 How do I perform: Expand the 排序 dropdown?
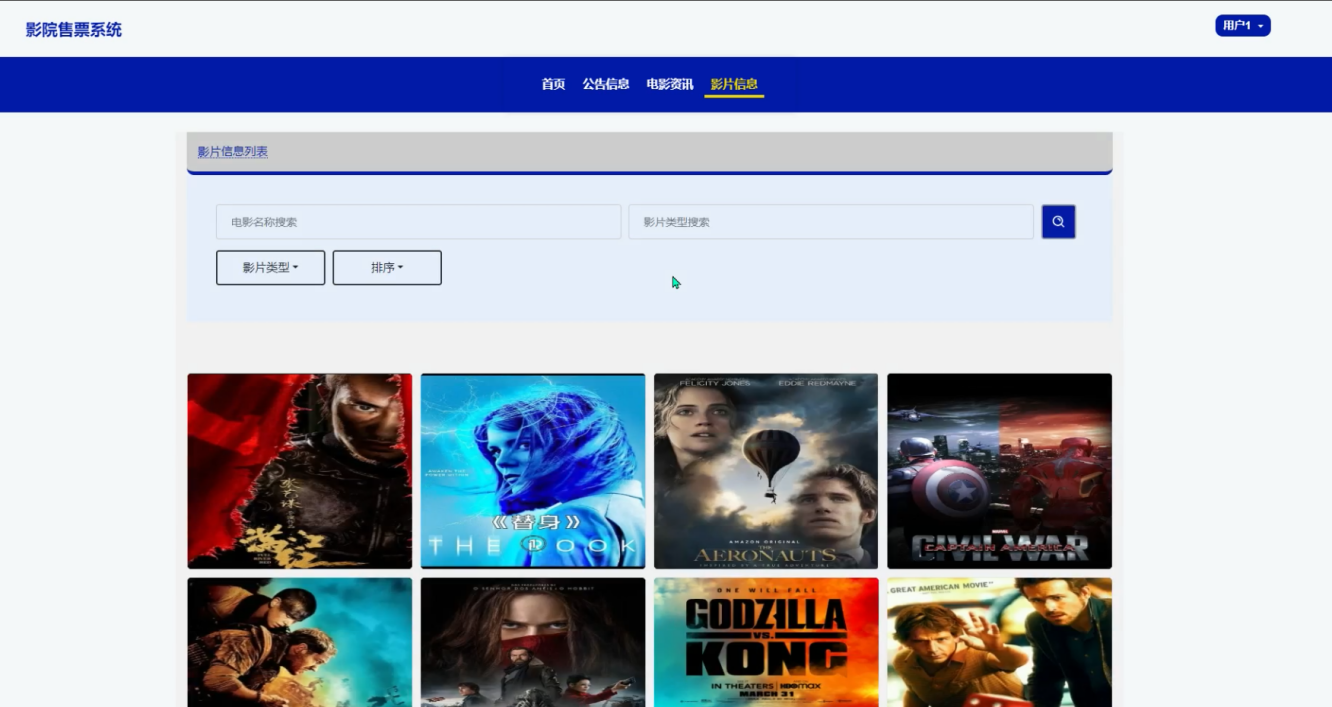coord(387,268)
